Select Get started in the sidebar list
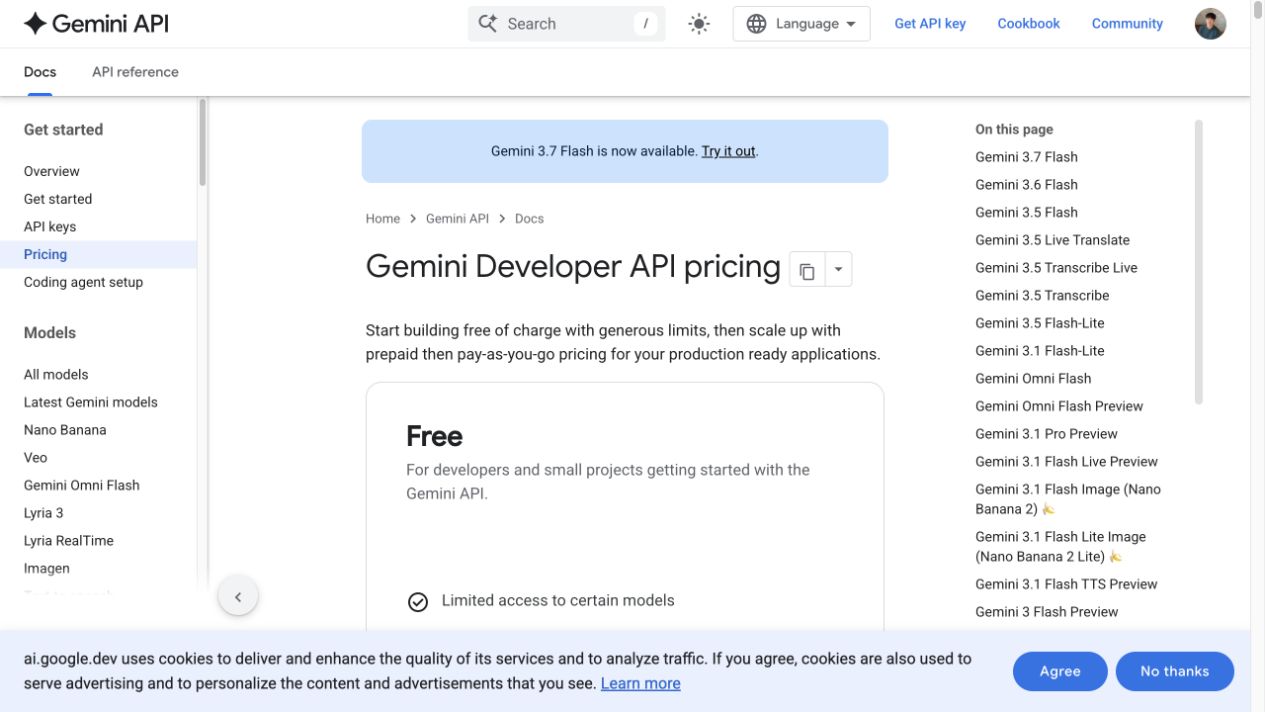Image resolution: width=1265 pixels, height=712 pixels. pyautogui.click(x=58, y=199)
